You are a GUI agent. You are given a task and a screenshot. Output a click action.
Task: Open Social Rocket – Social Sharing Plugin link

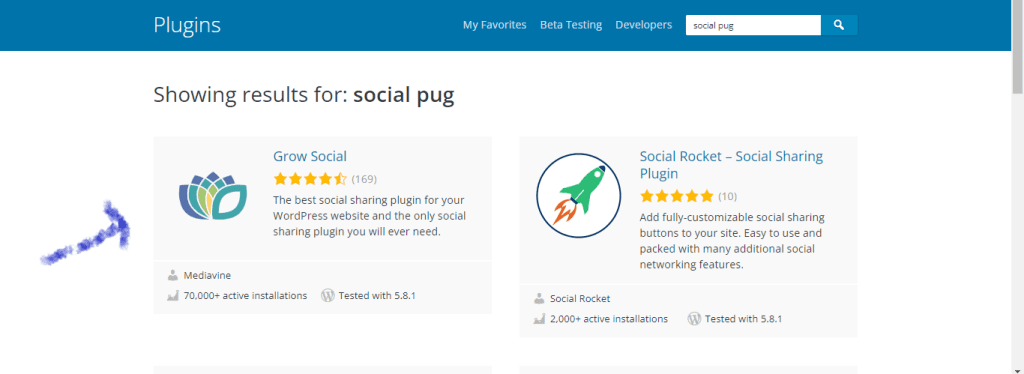pos(731,165)
